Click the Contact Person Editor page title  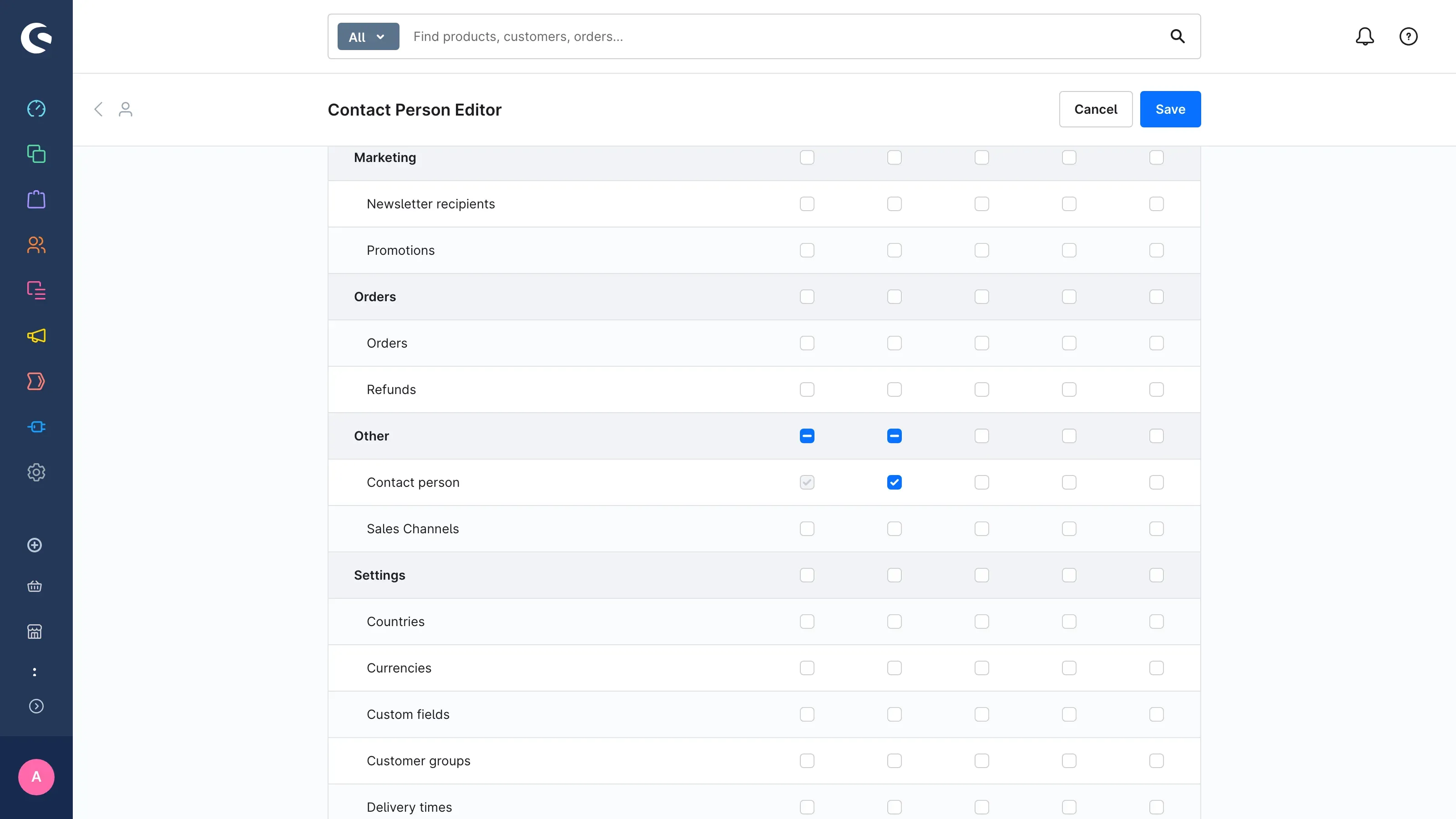(x=415, y=110)
